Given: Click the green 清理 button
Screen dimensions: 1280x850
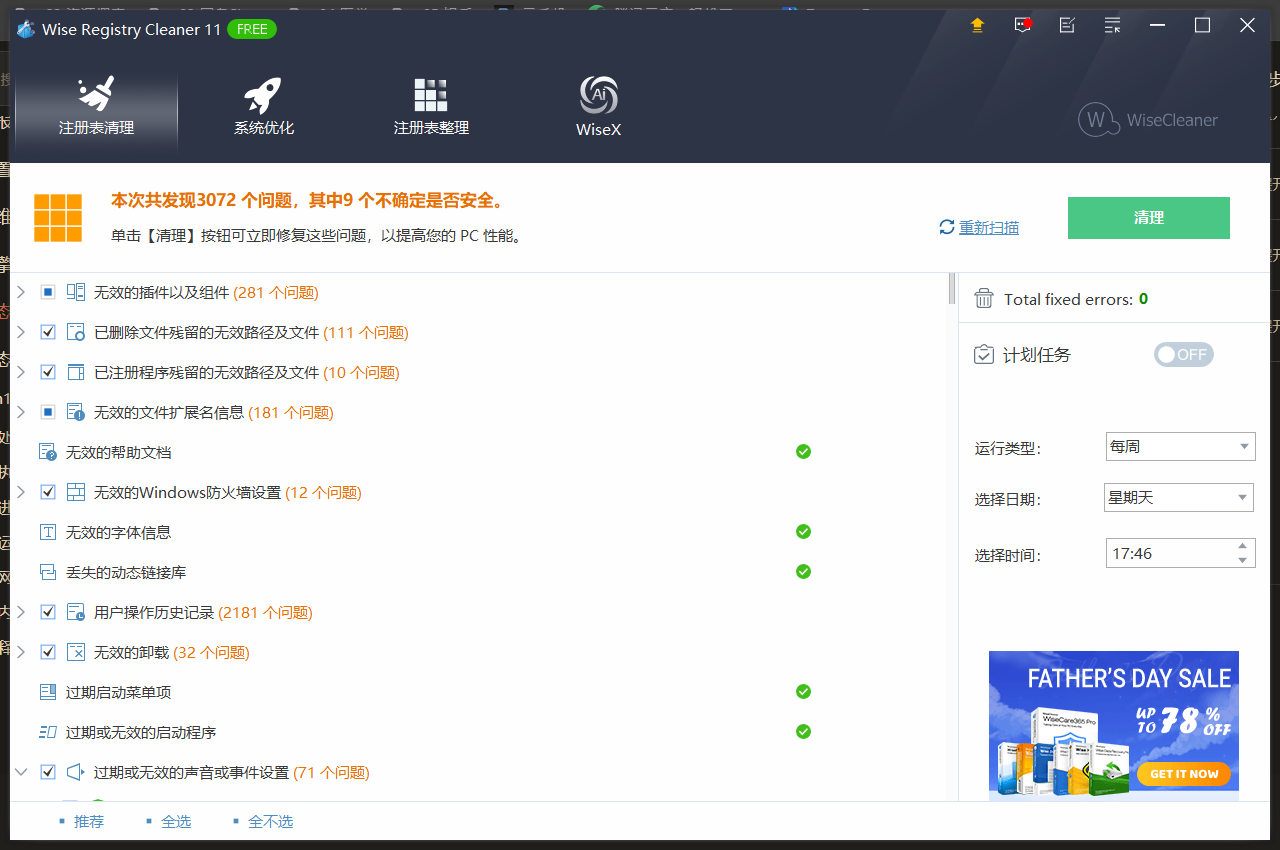Looking at the screenshot, I should [x=1149, y=218].
